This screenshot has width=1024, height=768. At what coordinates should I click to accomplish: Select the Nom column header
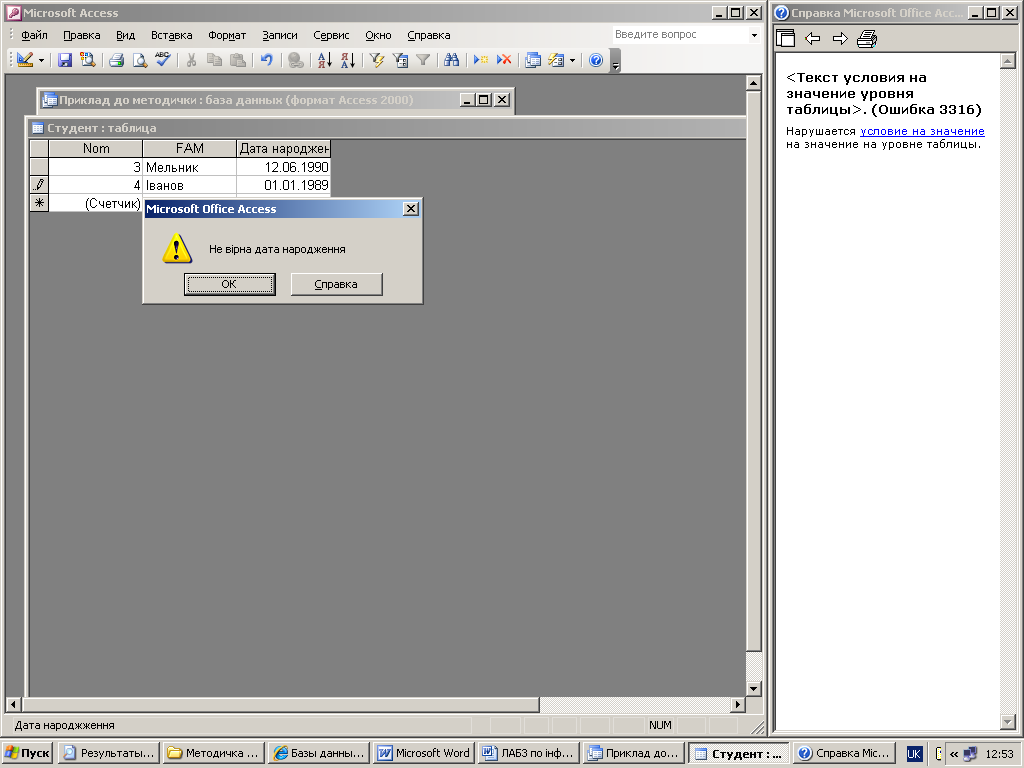click(95, 148)
